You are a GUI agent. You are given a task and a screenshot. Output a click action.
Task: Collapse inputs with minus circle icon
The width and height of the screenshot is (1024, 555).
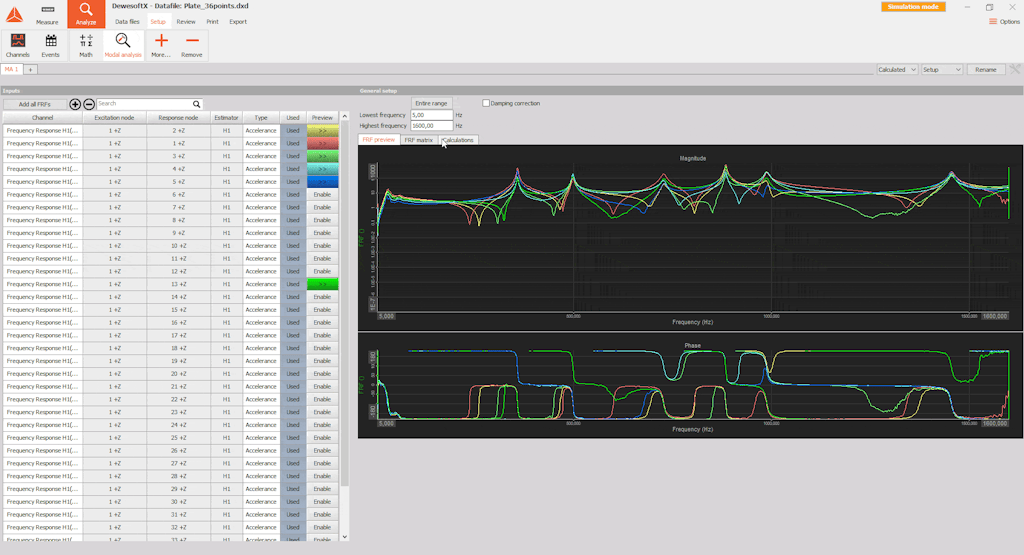(89, 104)
